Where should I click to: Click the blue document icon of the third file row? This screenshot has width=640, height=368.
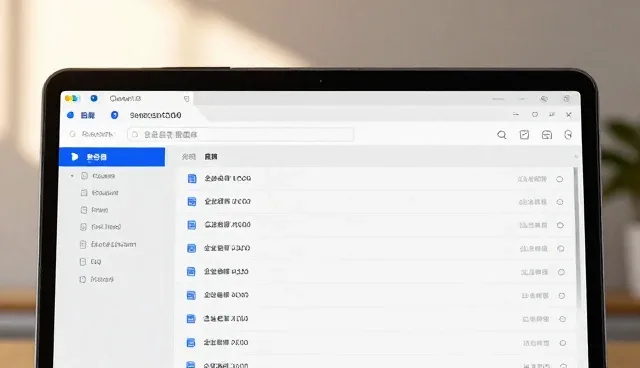(191, 225)
